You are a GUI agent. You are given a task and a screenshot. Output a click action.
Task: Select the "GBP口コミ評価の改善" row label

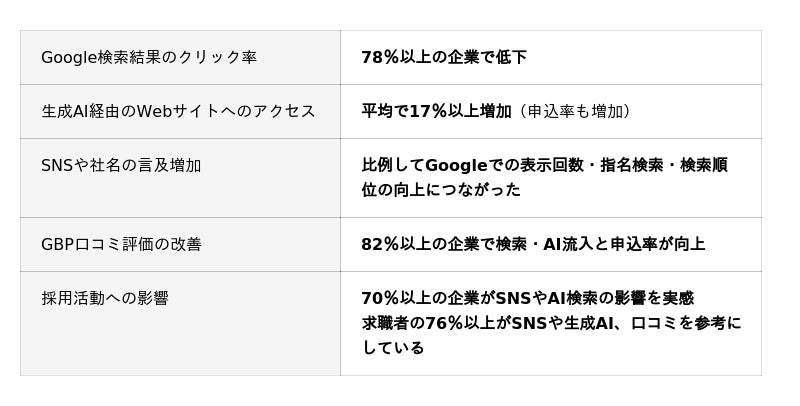click(121, 244)
